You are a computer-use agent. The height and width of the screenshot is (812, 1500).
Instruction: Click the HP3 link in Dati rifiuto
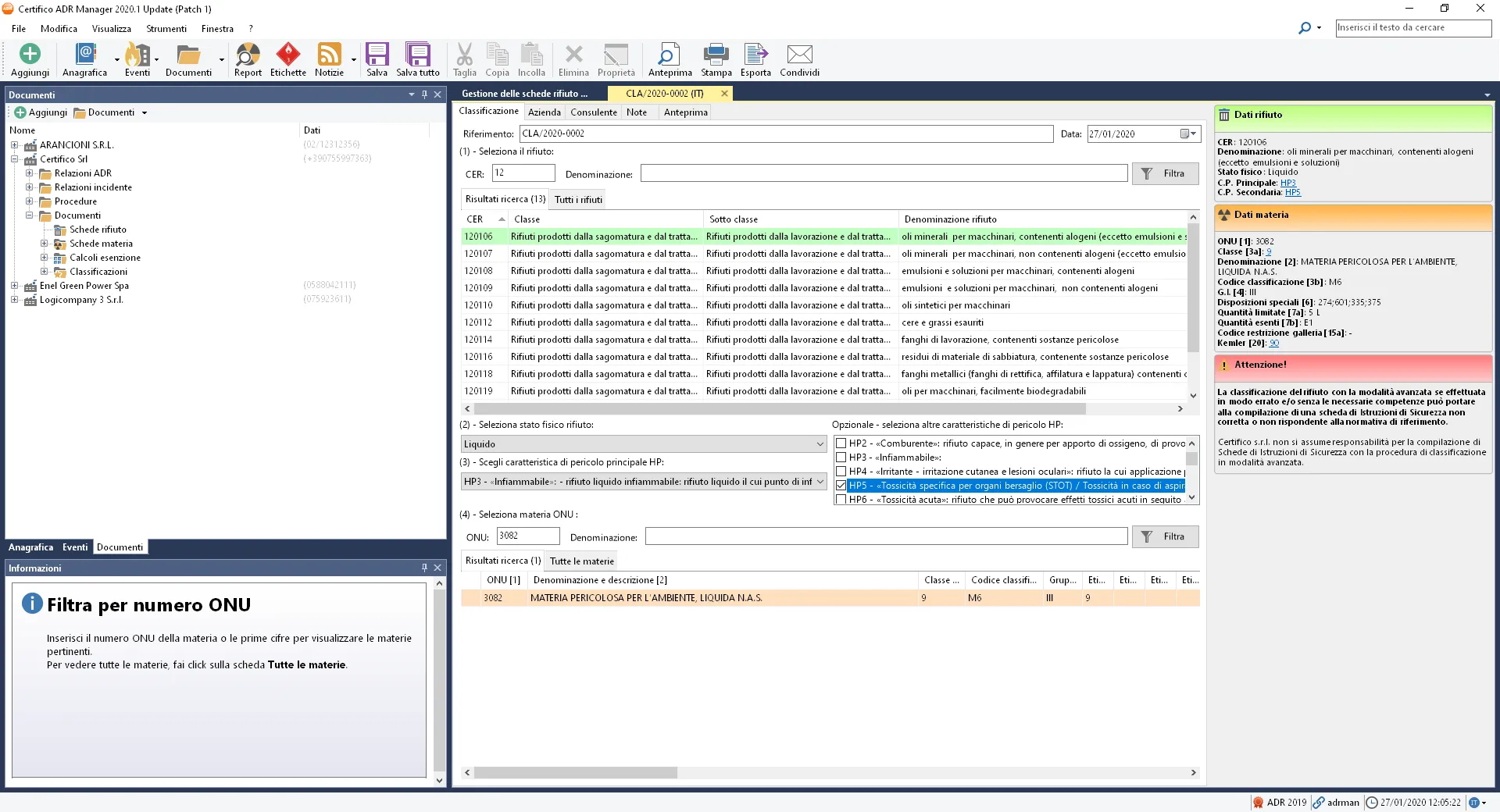tap(1287, 183)
